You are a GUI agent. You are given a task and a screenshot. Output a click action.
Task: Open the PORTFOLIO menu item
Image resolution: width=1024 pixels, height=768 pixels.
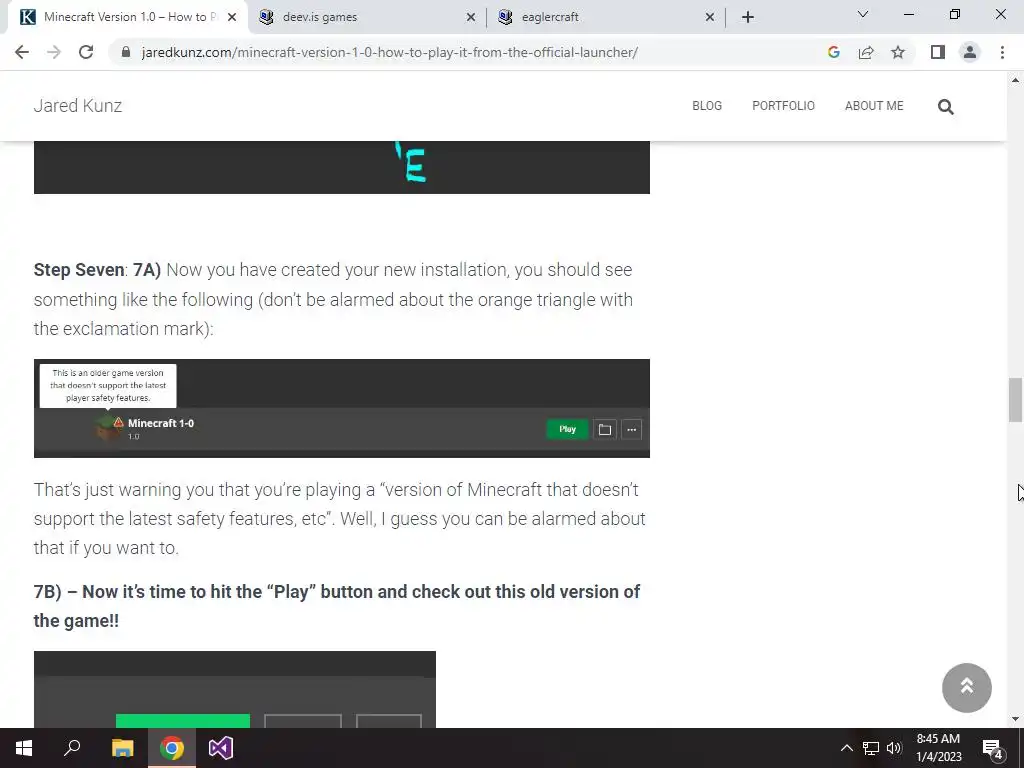click(x=784, y=106)
